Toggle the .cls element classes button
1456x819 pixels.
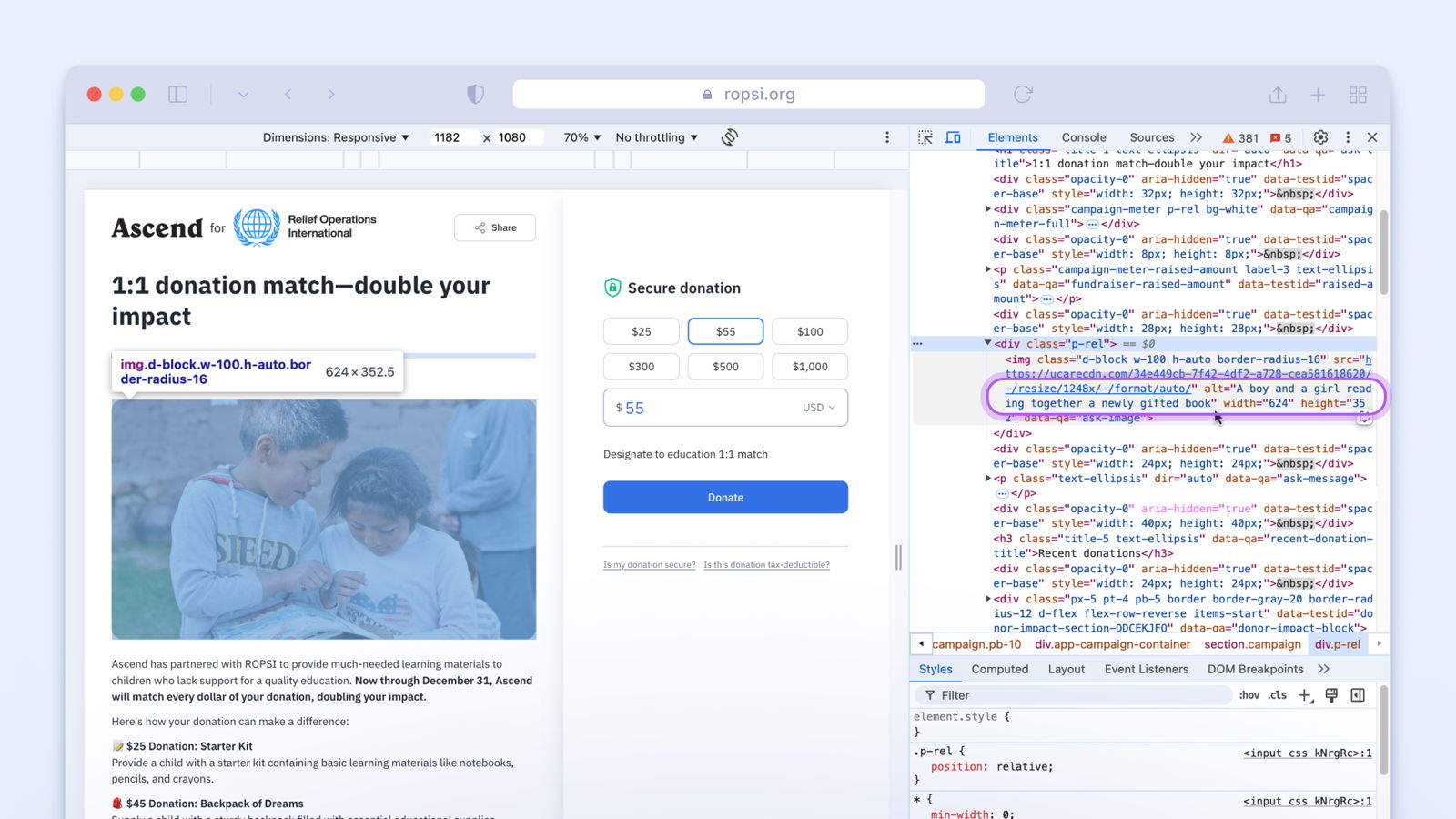(1278, 695)
